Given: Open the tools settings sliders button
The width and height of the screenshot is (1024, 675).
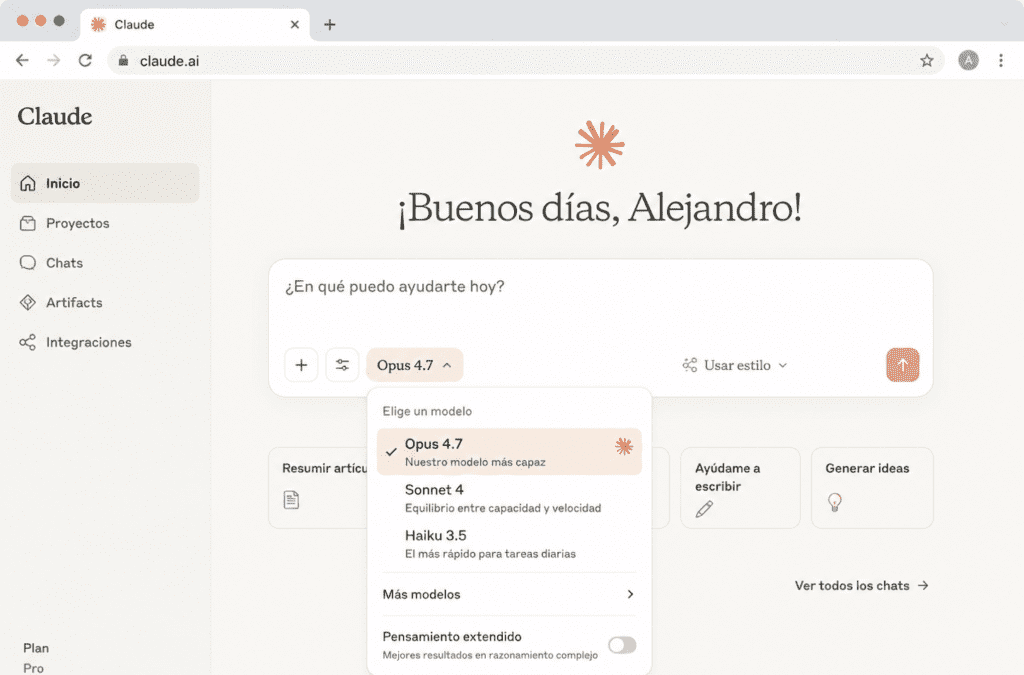Looking at the screenshot, I should click(x=342, y=365).
